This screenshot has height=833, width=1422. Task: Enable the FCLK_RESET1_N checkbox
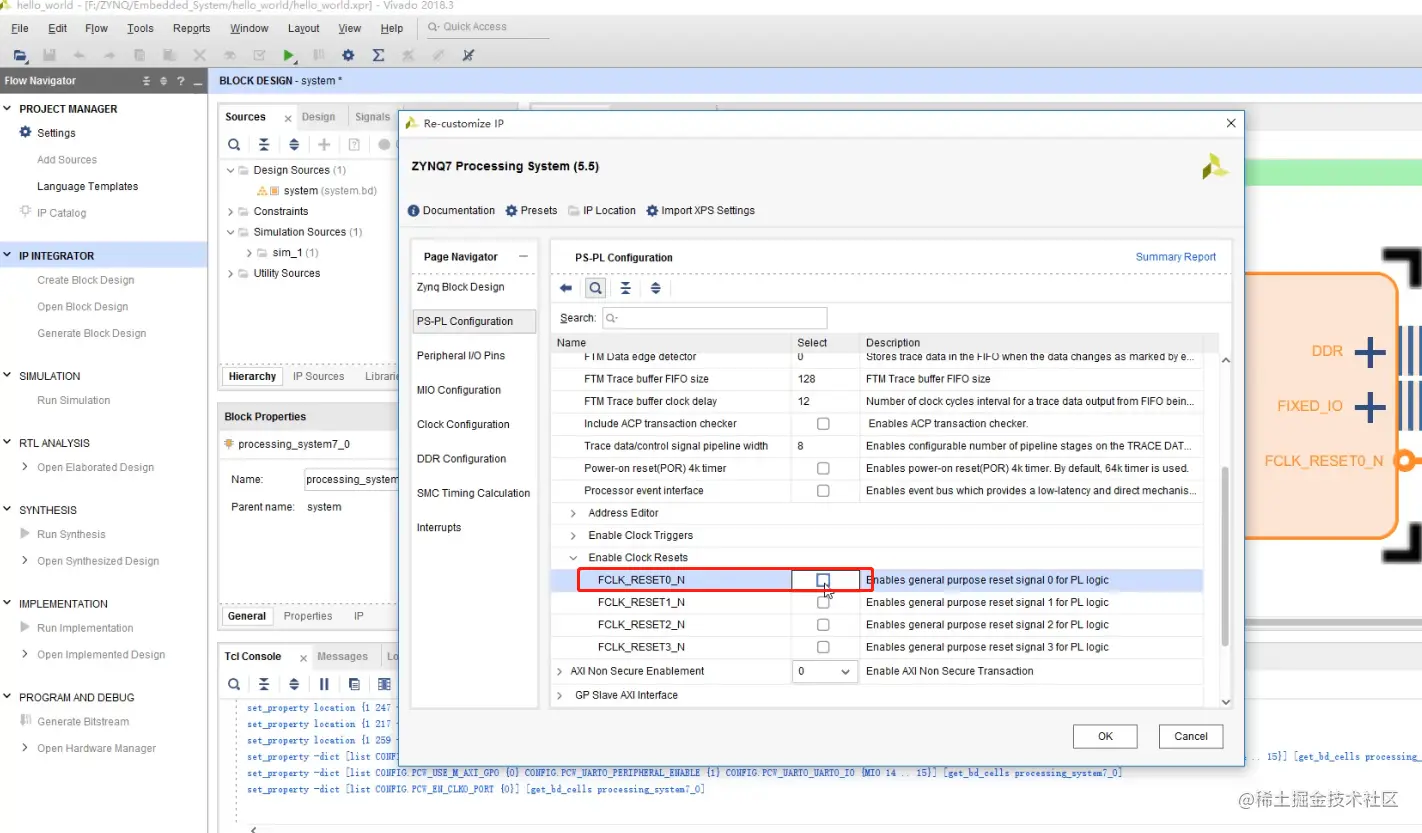(823, 602)
